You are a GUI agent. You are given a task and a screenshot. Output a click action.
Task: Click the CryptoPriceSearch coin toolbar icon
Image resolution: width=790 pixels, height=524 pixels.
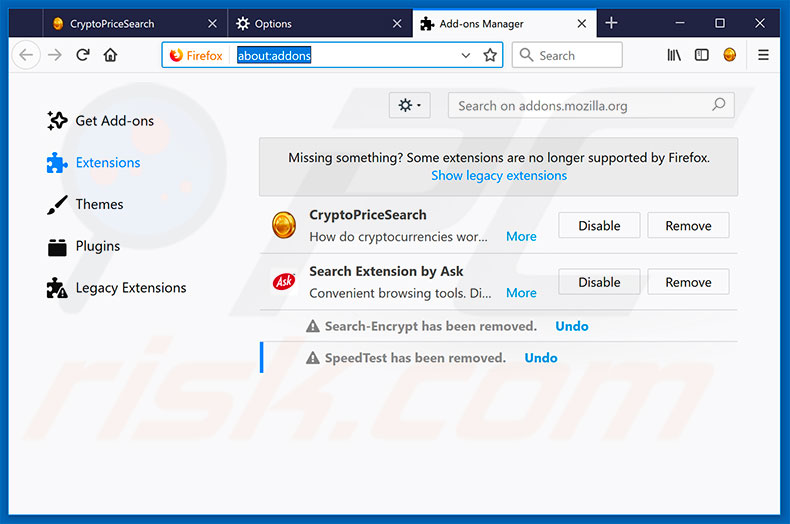(730, 54)
